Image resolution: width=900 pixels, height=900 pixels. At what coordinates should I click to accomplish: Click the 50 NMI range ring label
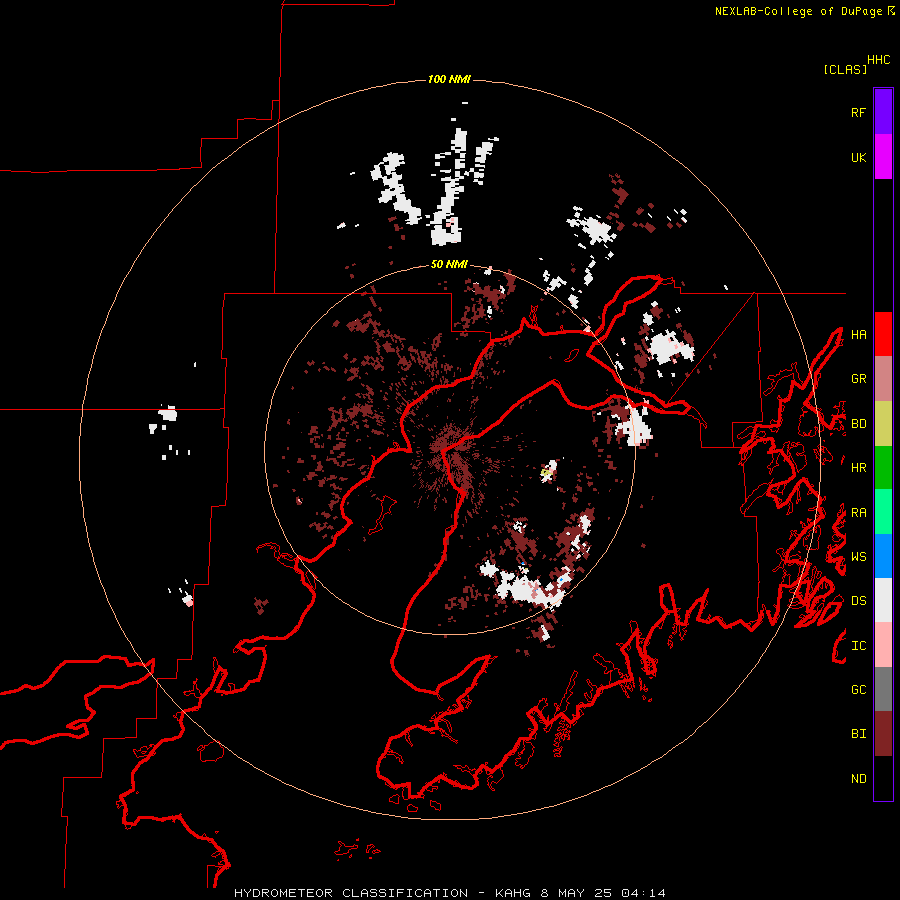point(449,264)
